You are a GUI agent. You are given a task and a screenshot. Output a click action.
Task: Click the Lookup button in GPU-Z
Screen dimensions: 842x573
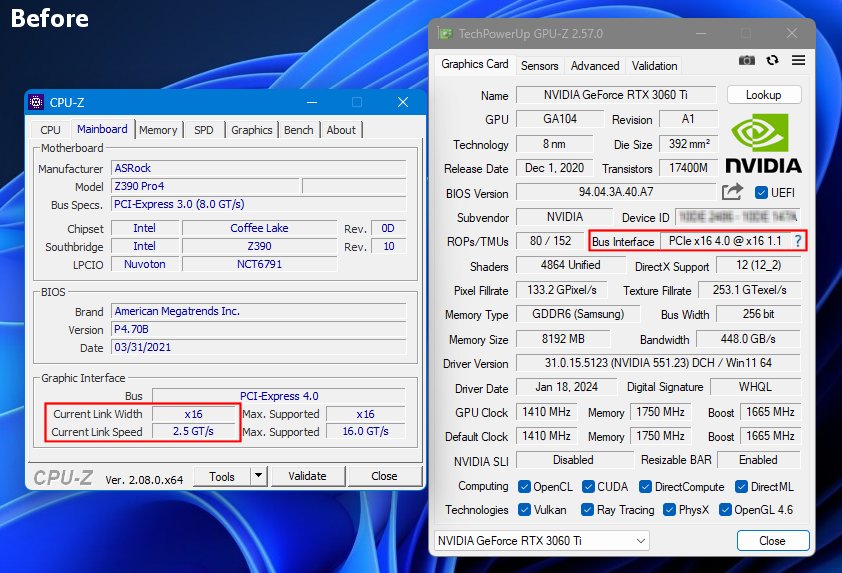764,95
